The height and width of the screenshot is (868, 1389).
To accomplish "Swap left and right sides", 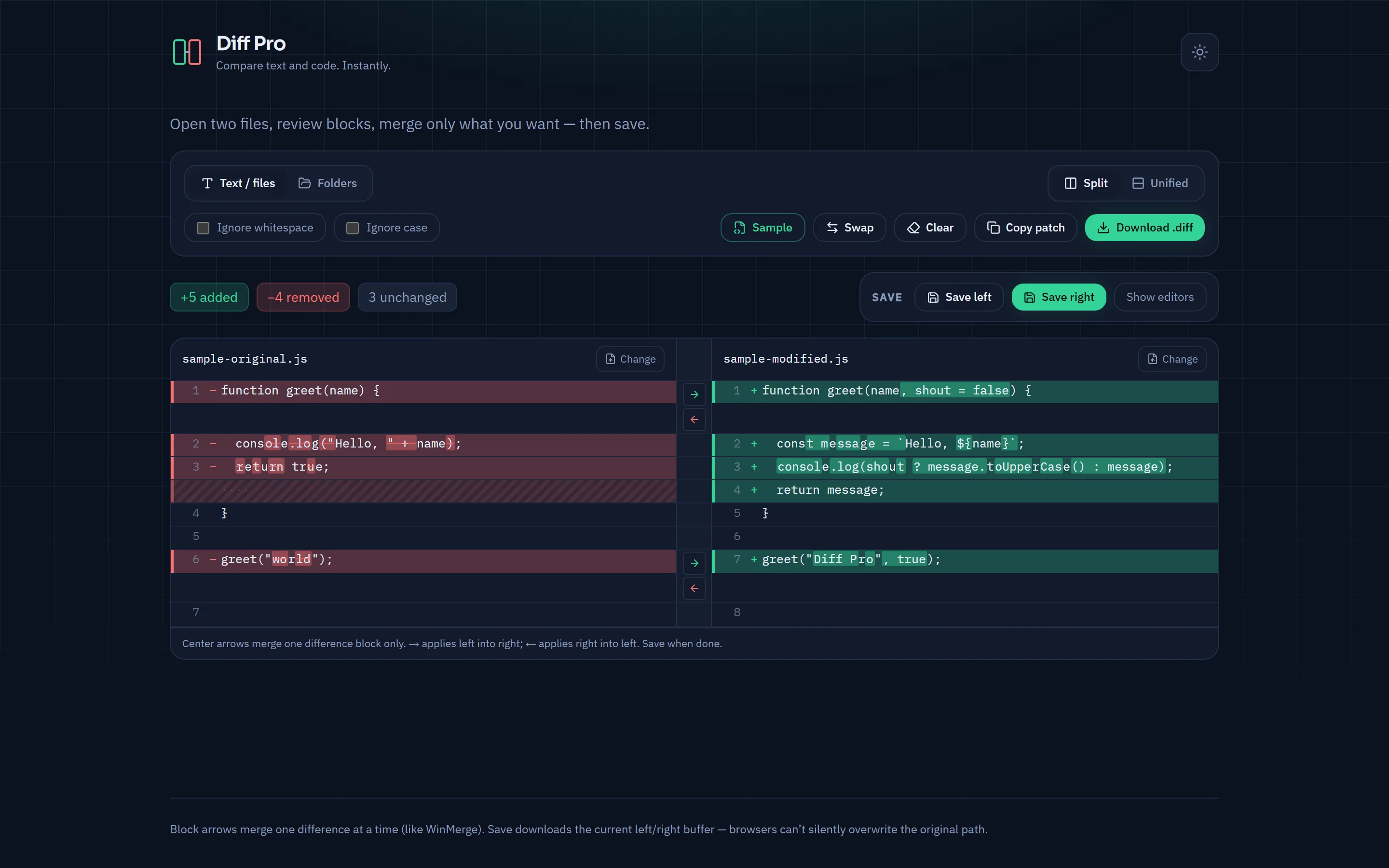I will point(849,228).
